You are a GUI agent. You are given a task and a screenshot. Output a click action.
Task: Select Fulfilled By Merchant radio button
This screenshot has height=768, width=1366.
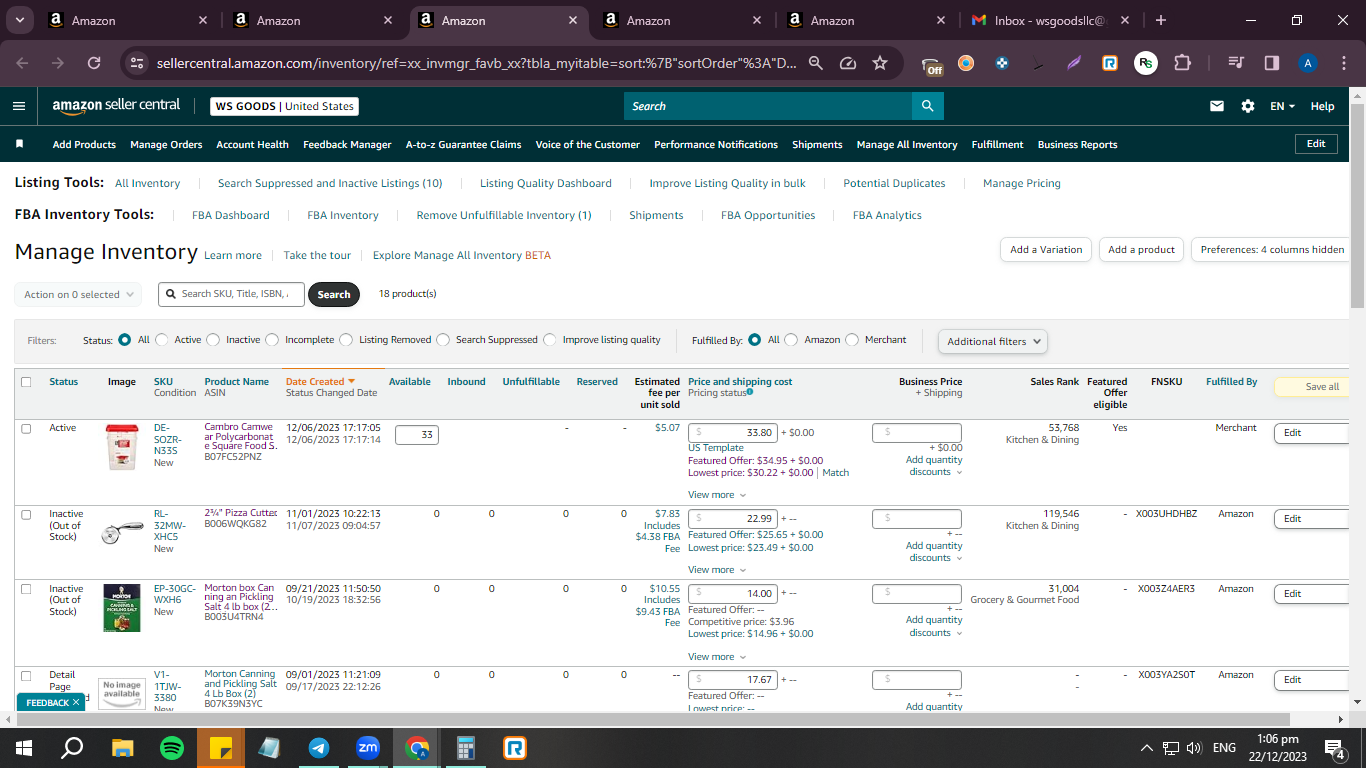[x=852, y=340]
